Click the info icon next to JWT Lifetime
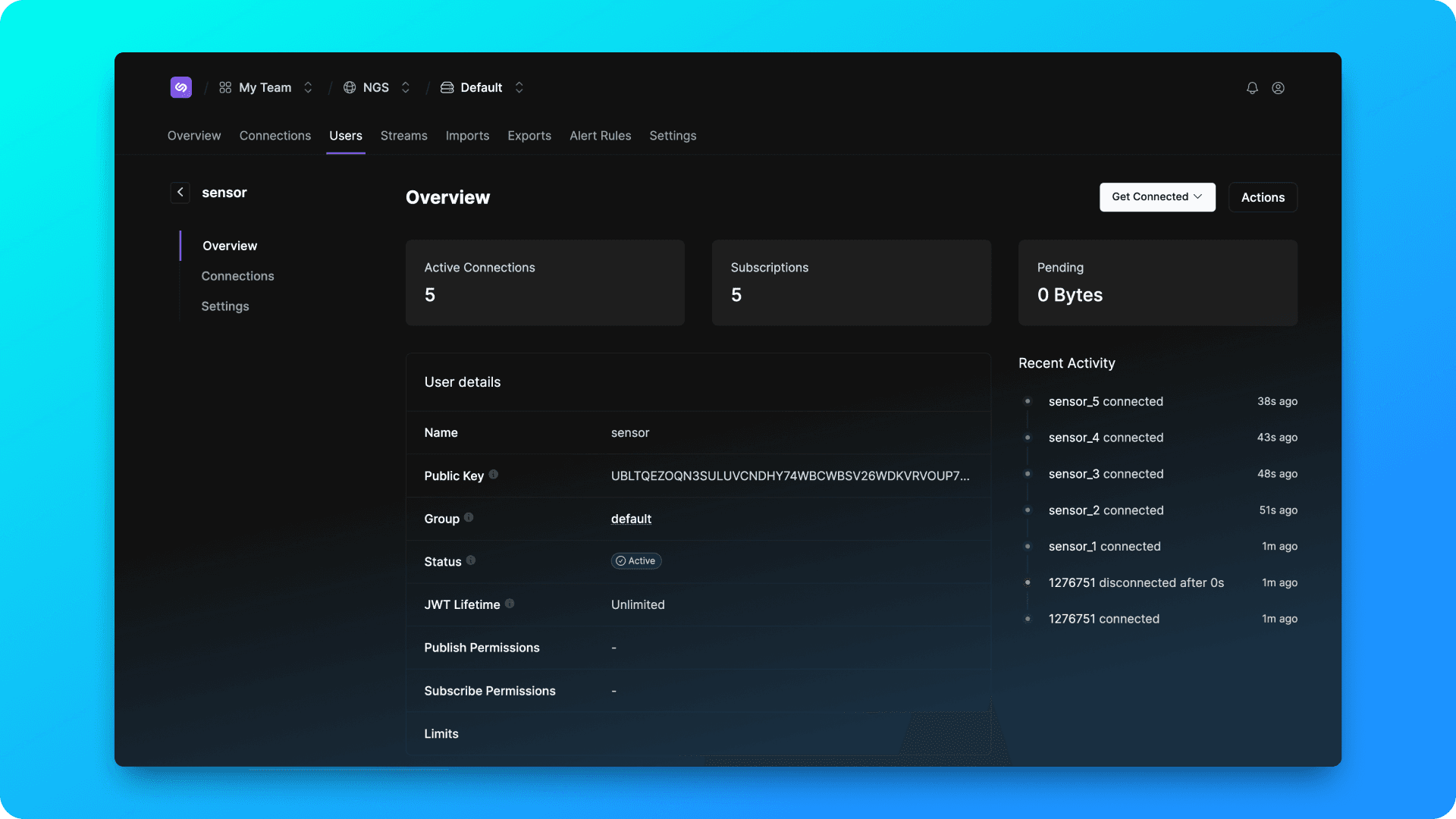 pos(510,604)
